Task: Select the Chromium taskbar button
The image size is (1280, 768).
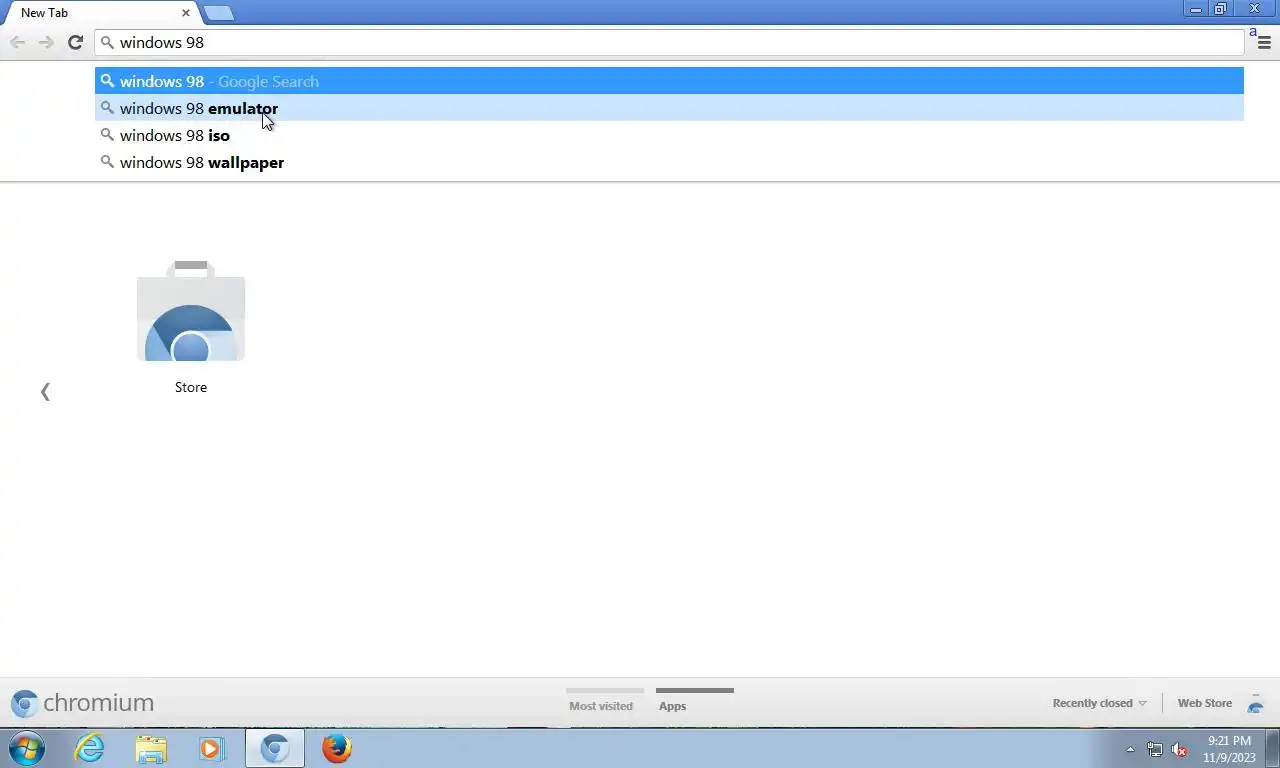Action: point(275,748)
